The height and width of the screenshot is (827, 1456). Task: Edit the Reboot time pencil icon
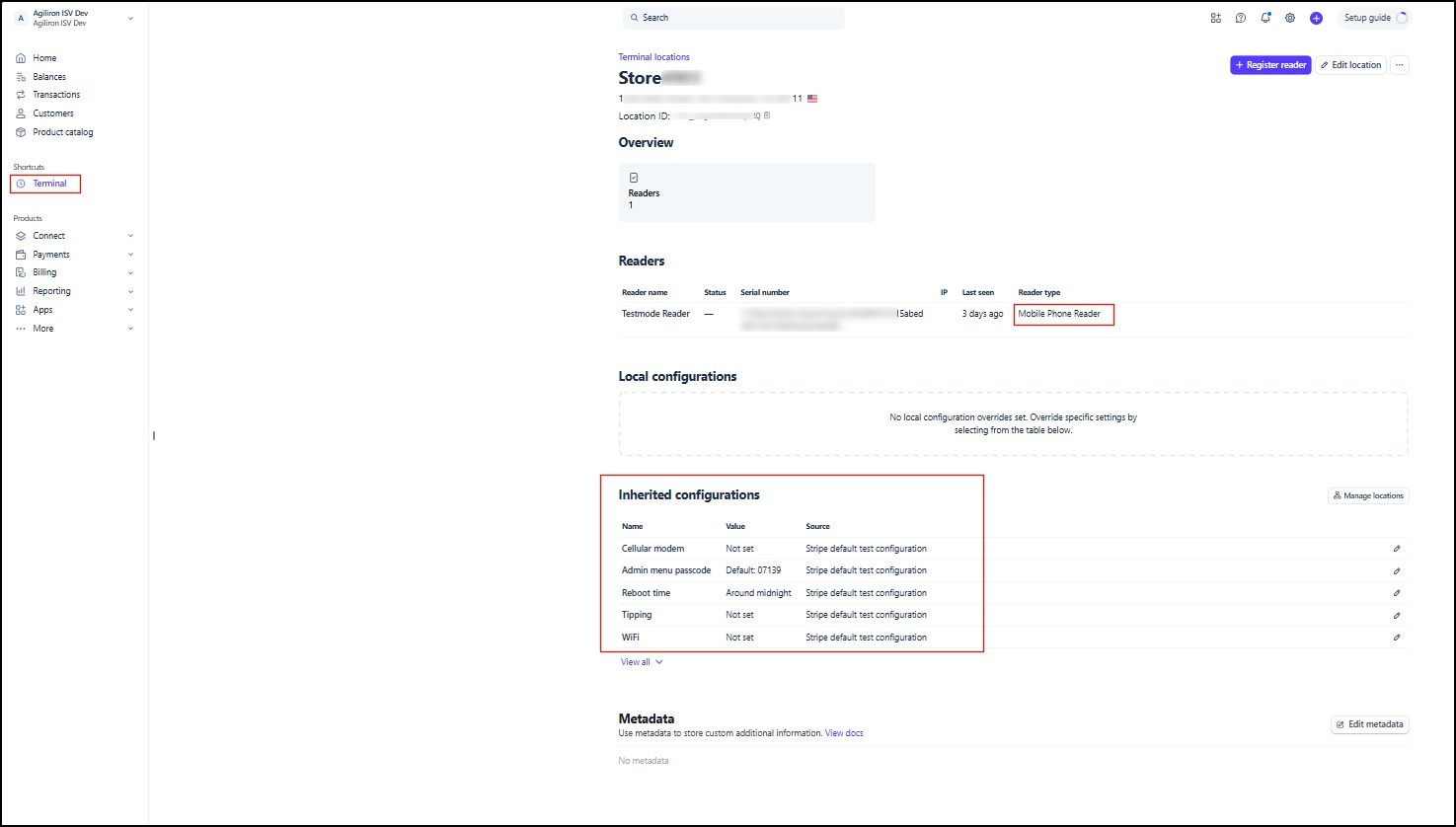point(1397,593)
